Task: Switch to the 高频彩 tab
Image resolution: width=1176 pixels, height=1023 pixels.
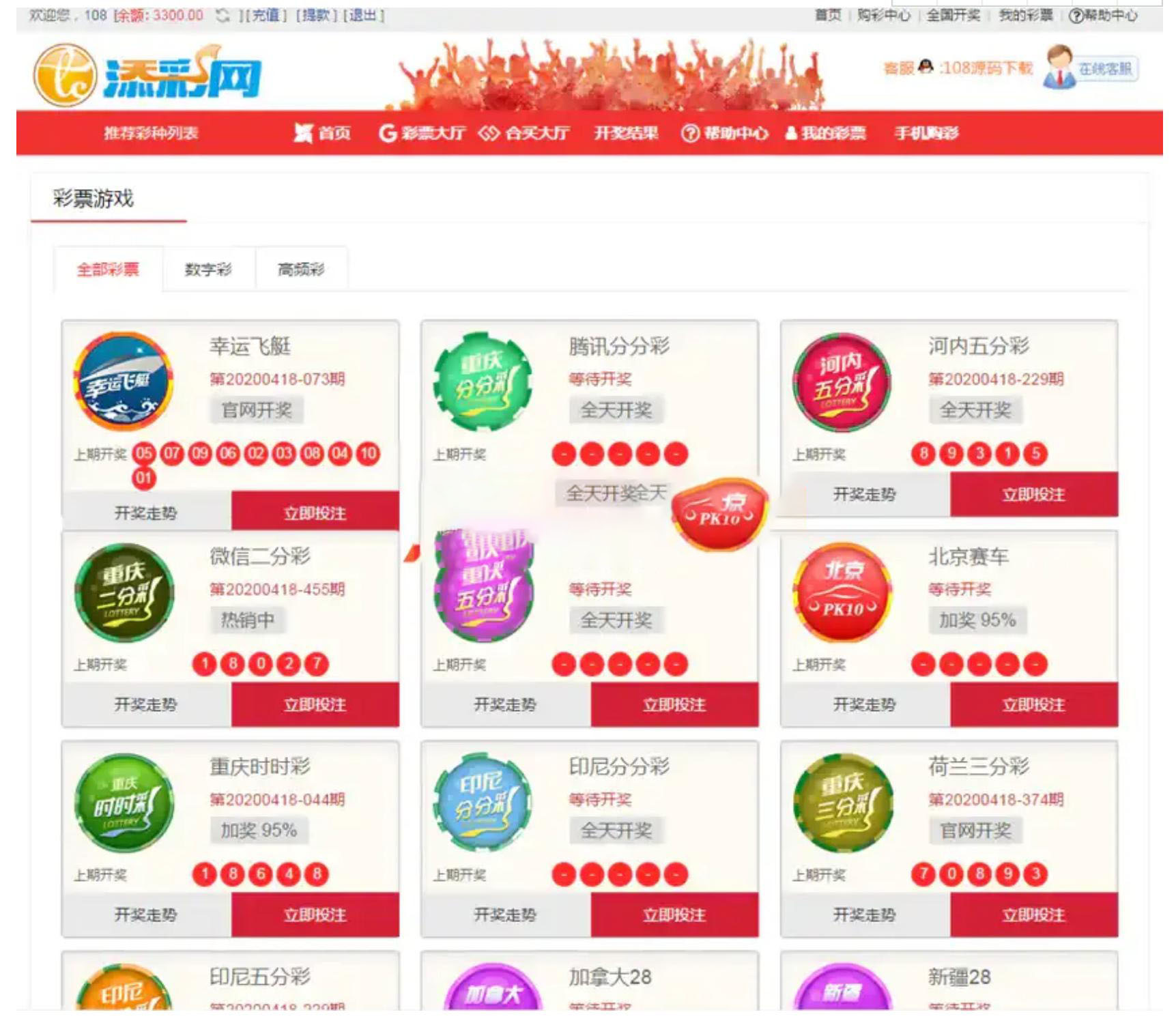Action: coord(301,269)
